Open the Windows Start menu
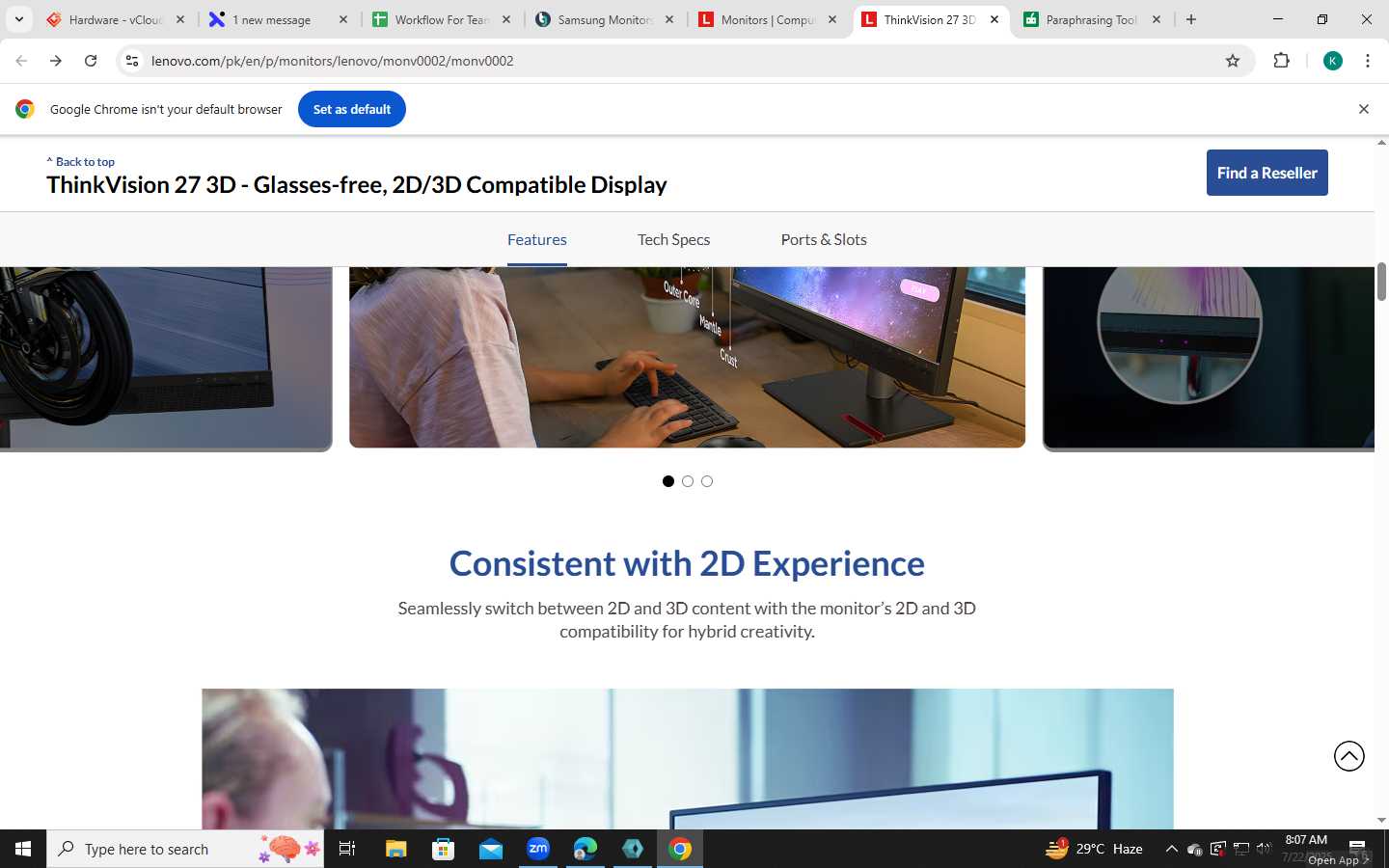Viewport: 1389px width, 868px height. [x=23, y=849]
